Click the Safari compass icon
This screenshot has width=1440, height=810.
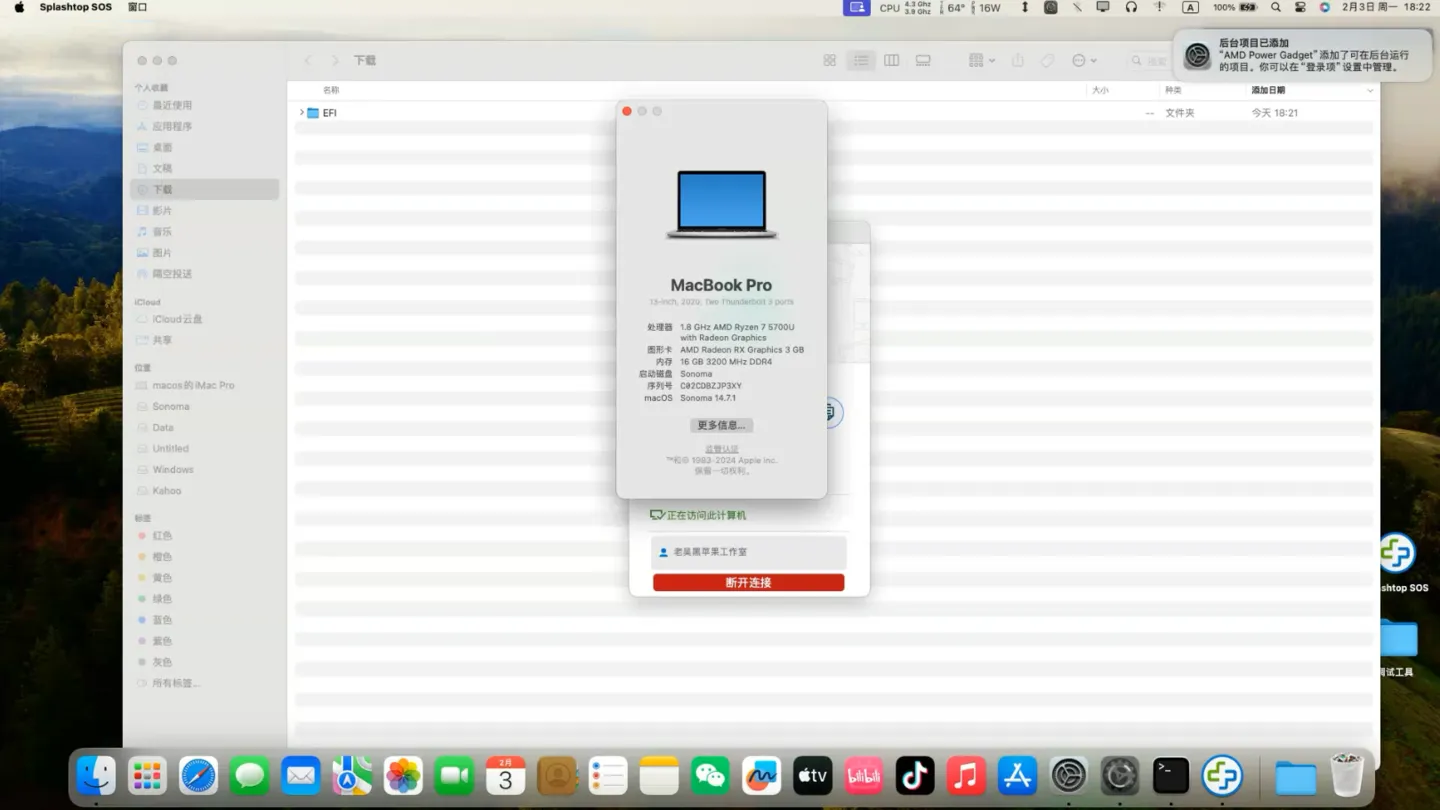[198, 776]
